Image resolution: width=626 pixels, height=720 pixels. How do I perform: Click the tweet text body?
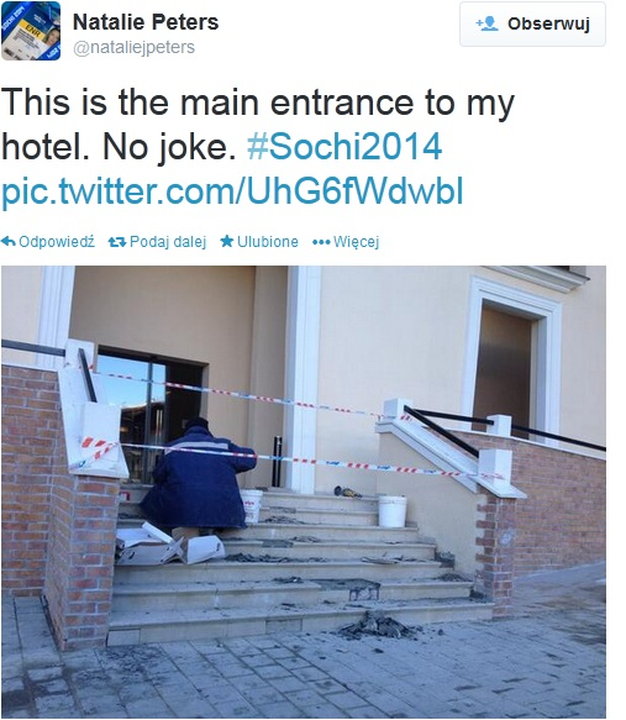click(258, 147)
